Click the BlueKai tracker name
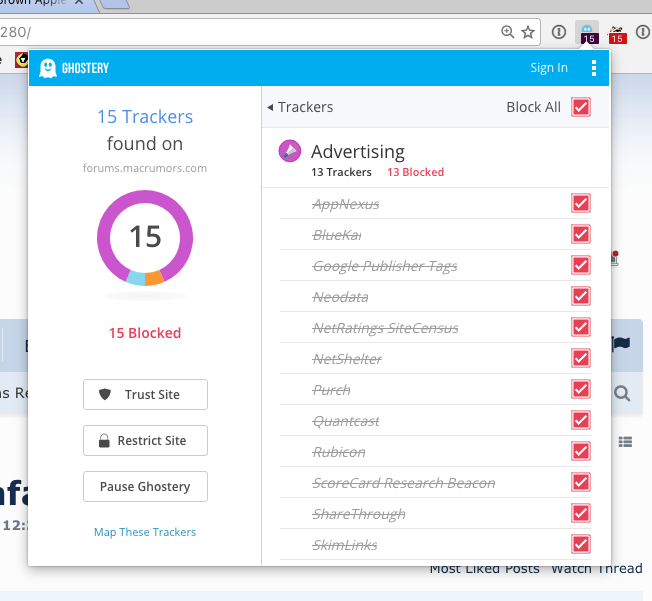Screen dimensions: 652x601 point(337,235)
